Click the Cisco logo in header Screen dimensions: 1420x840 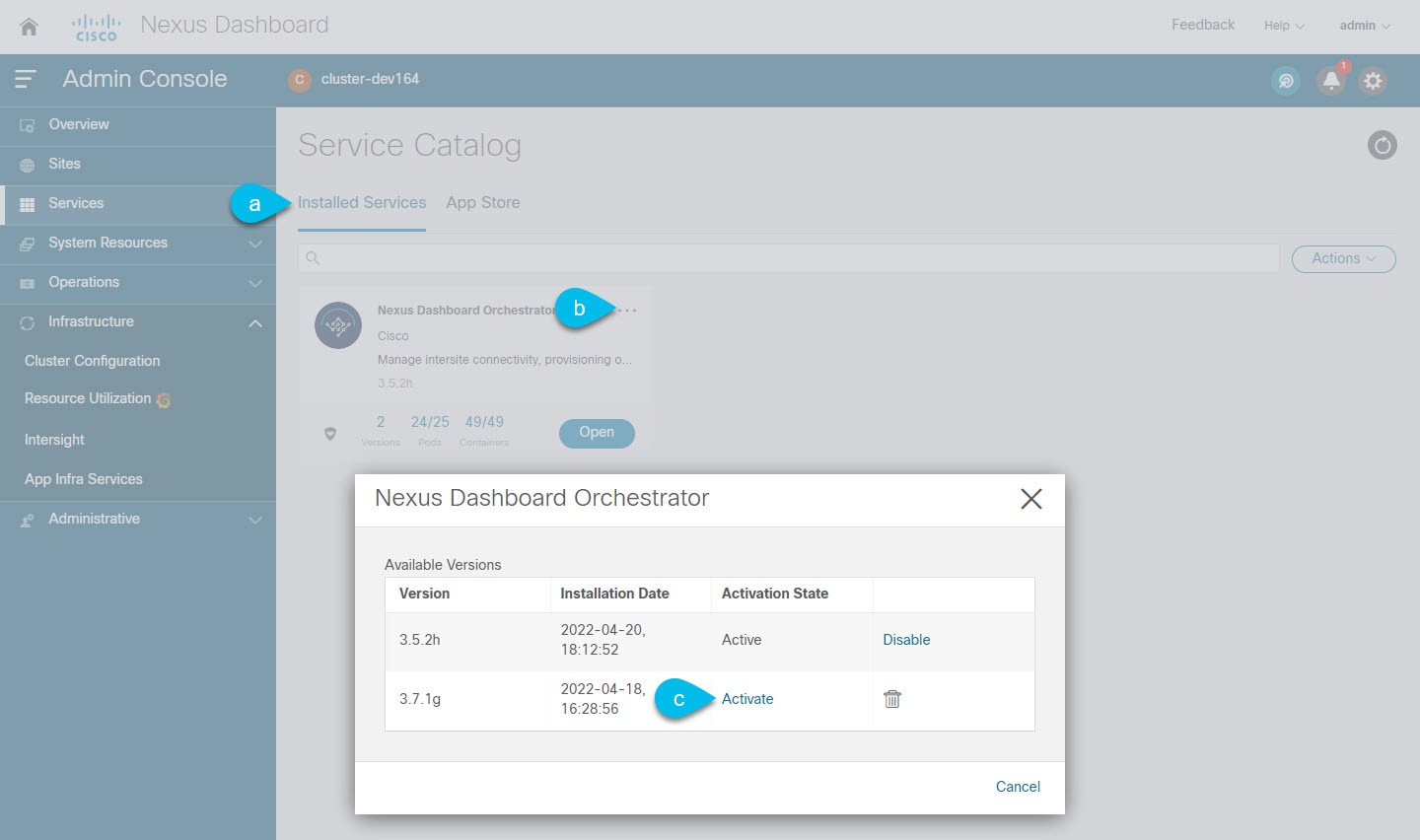click(96, 27)
